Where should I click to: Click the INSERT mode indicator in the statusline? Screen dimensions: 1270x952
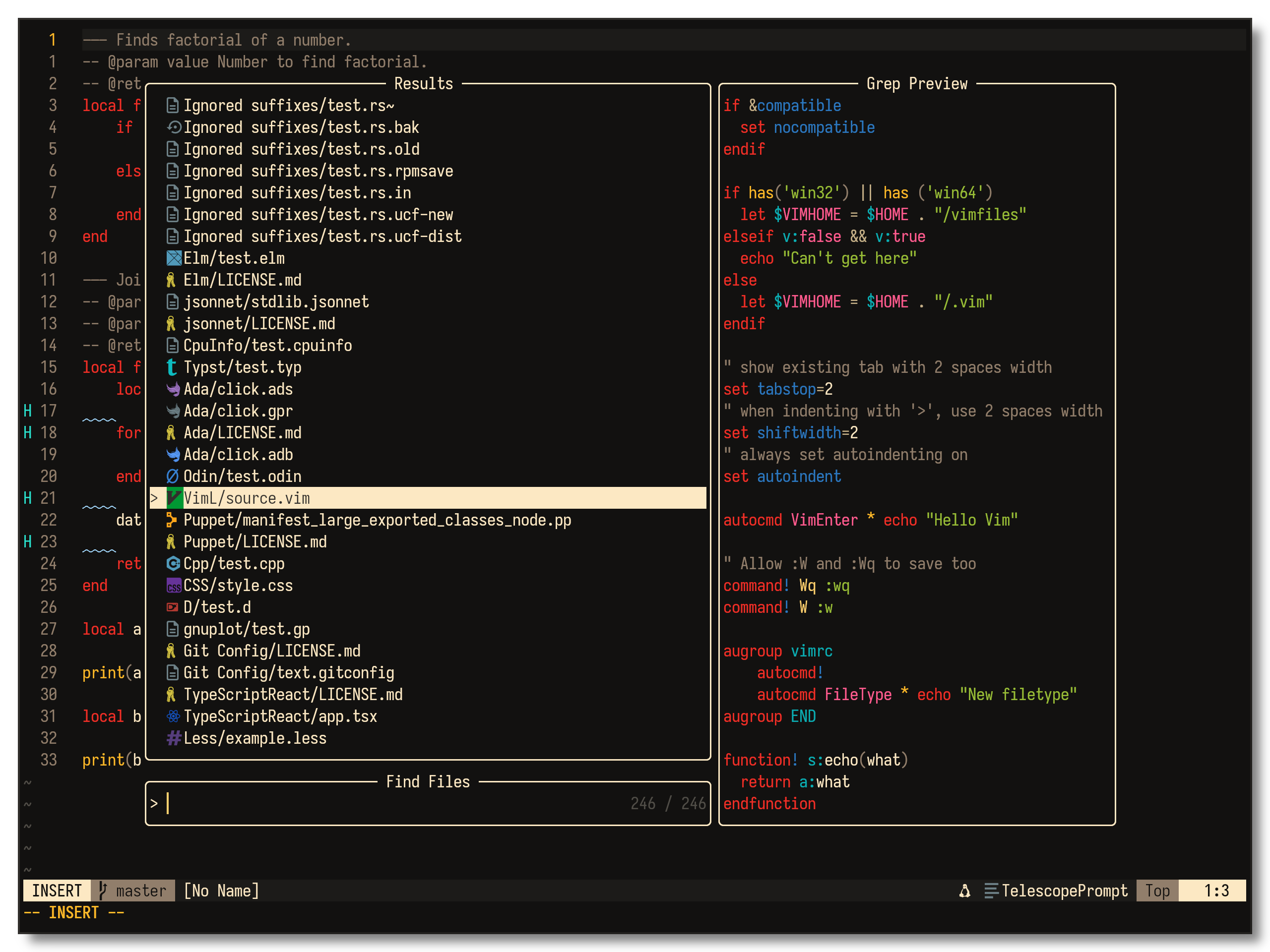click(57, 891)
